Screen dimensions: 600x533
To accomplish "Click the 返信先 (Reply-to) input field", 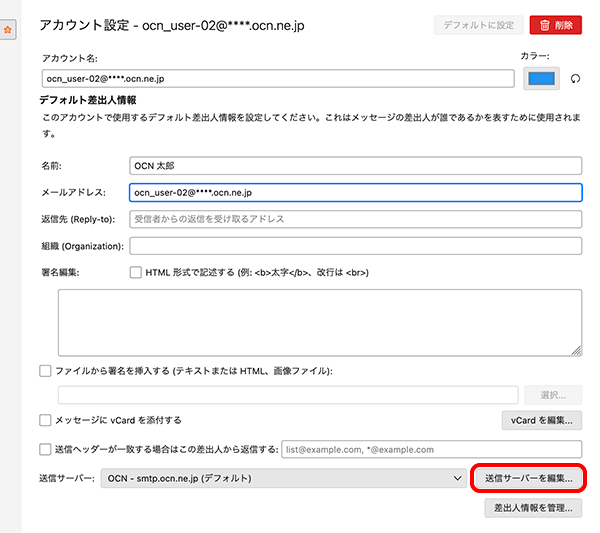I will (355, 219).
